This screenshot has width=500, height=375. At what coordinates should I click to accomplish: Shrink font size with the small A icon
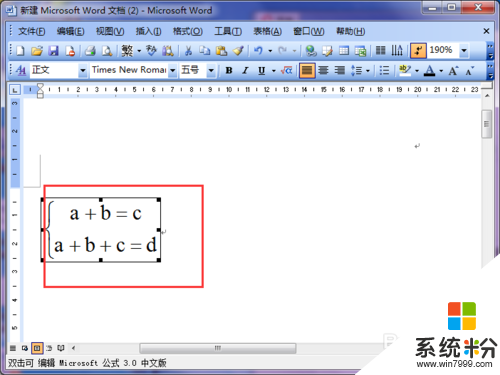click(x=469, y=71)
